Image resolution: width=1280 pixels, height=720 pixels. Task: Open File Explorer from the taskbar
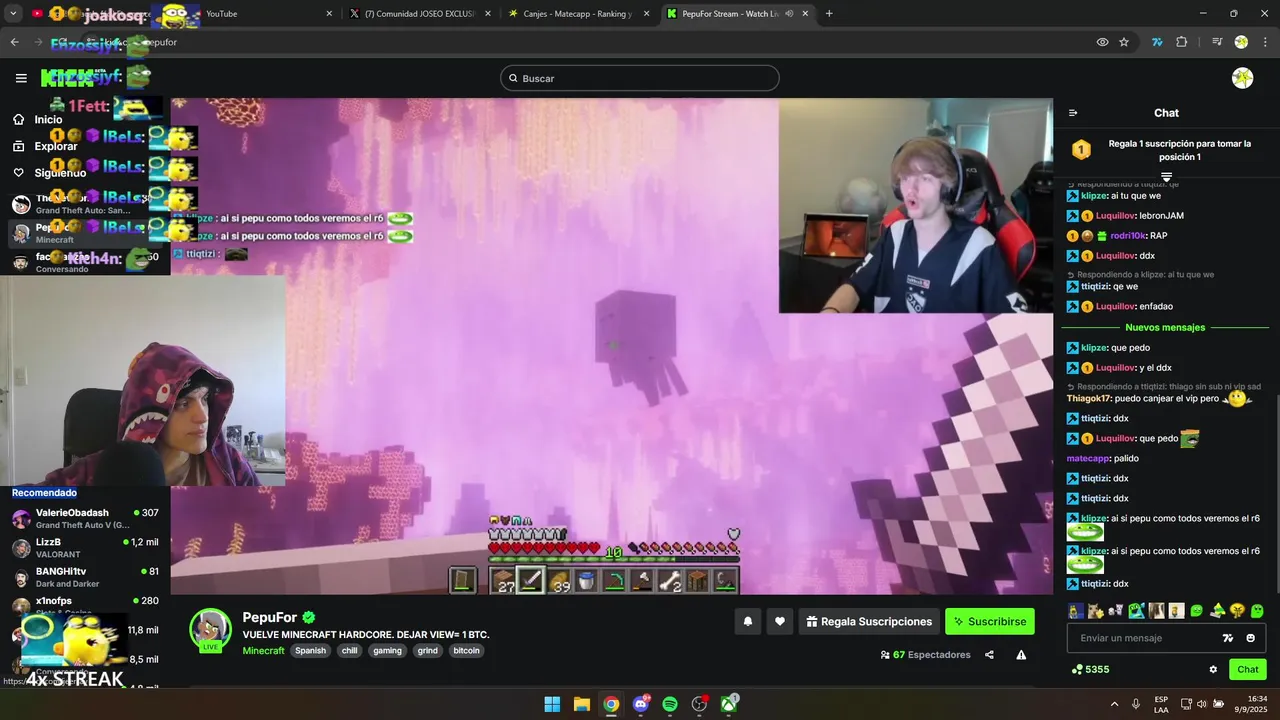(x=581, y=704)
